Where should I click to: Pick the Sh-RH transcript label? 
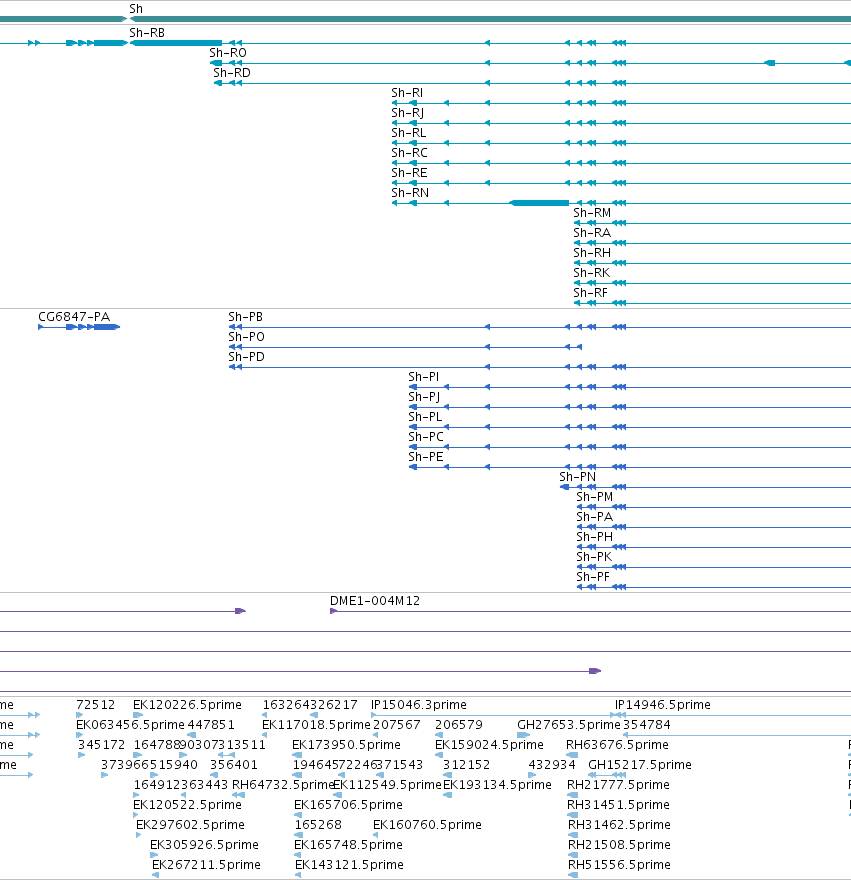(x=592, y=253)
